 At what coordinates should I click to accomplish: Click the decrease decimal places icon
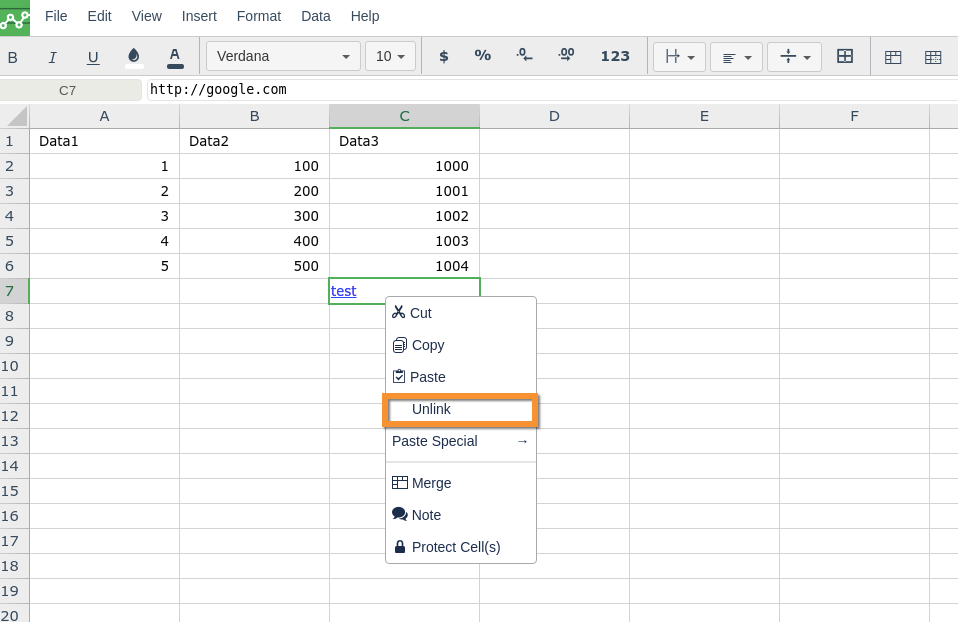524,57
